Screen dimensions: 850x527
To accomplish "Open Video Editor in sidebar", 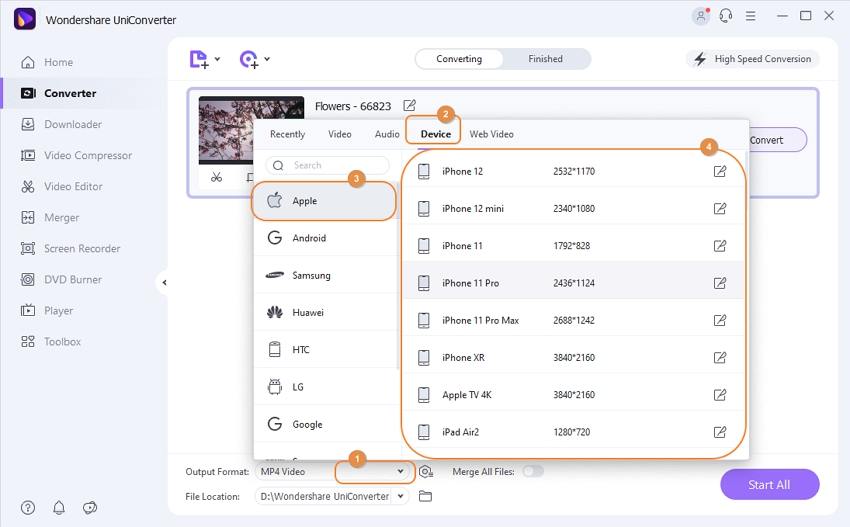I will pos(61,187).
